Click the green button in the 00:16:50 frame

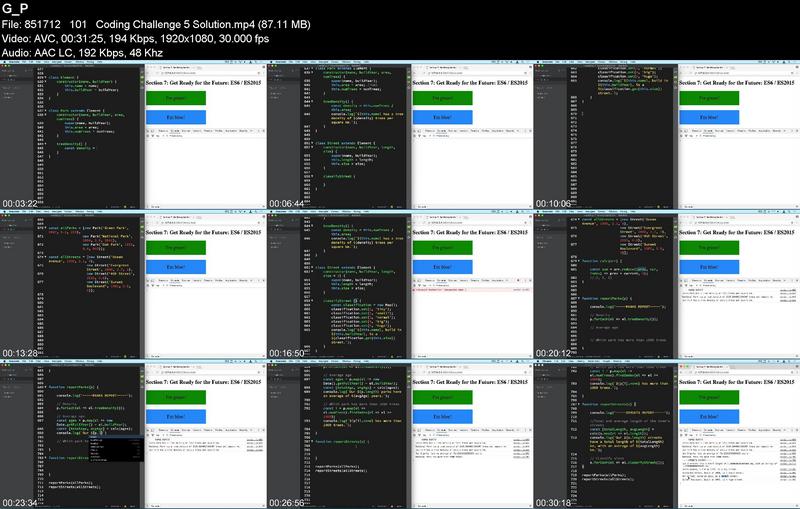pos(442,248)
